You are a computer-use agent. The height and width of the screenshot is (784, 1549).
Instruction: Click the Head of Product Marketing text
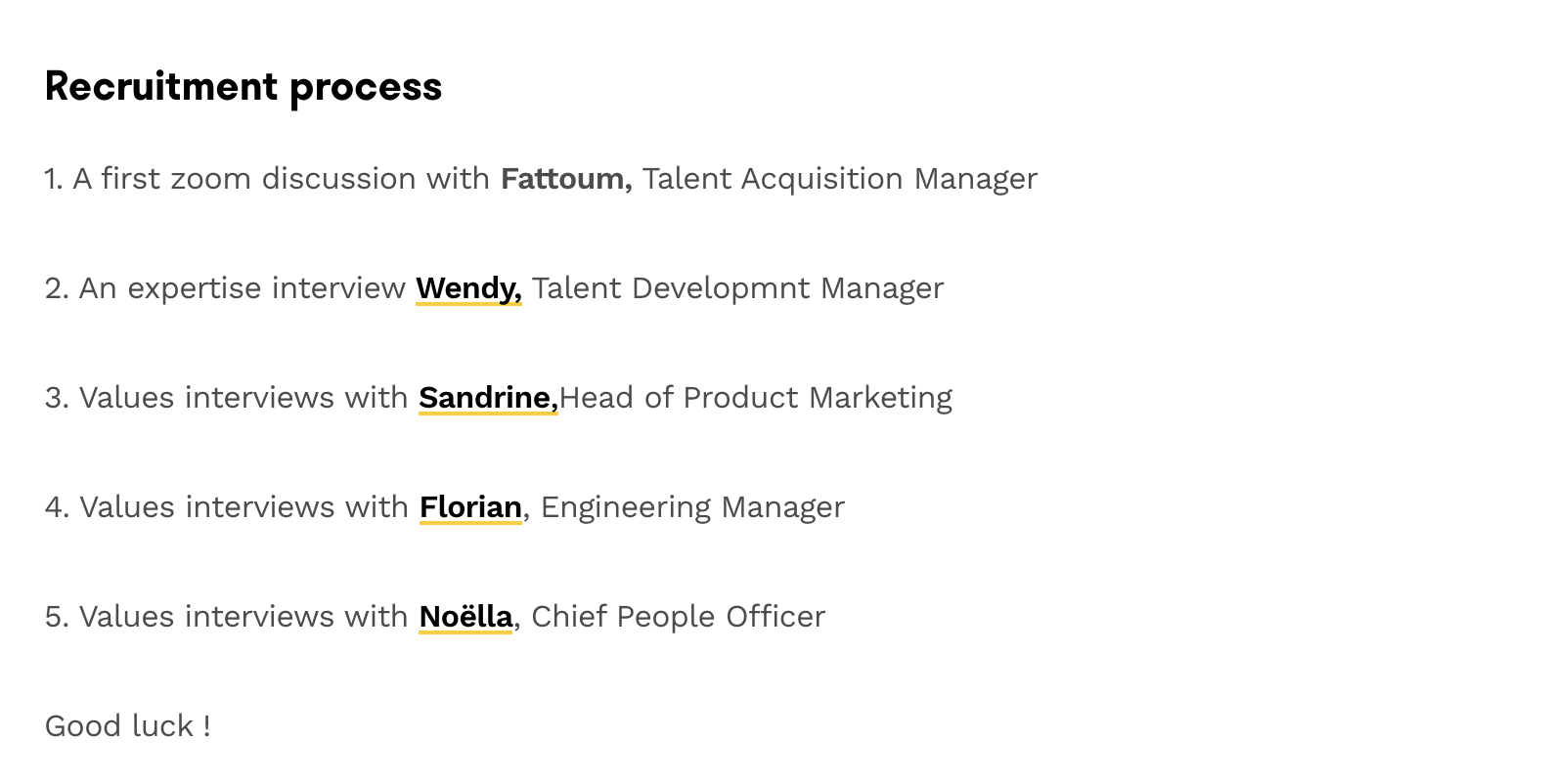(x=756, y=398)
